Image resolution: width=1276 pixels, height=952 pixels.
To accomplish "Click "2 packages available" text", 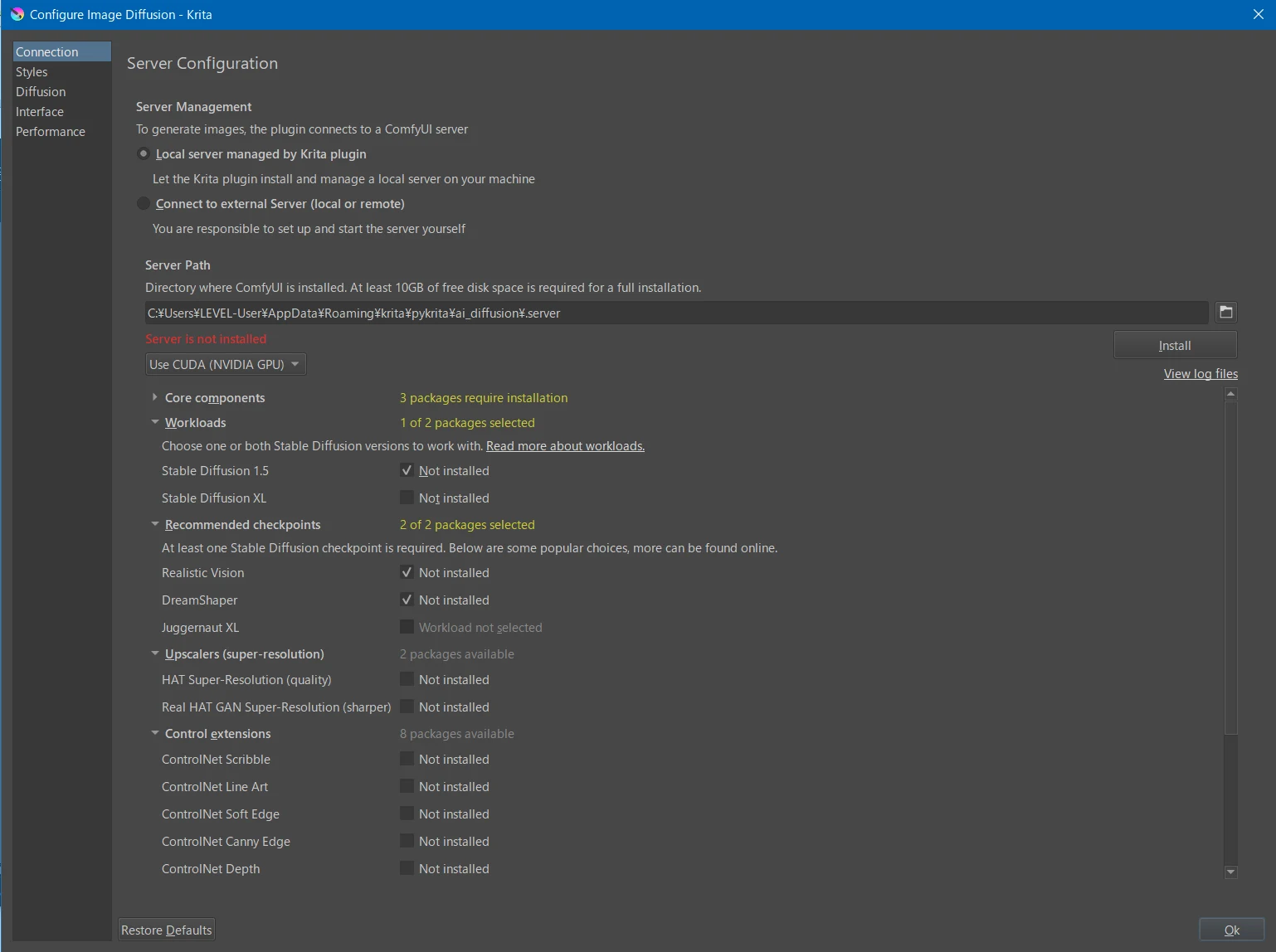I will (x=457, y=654).
